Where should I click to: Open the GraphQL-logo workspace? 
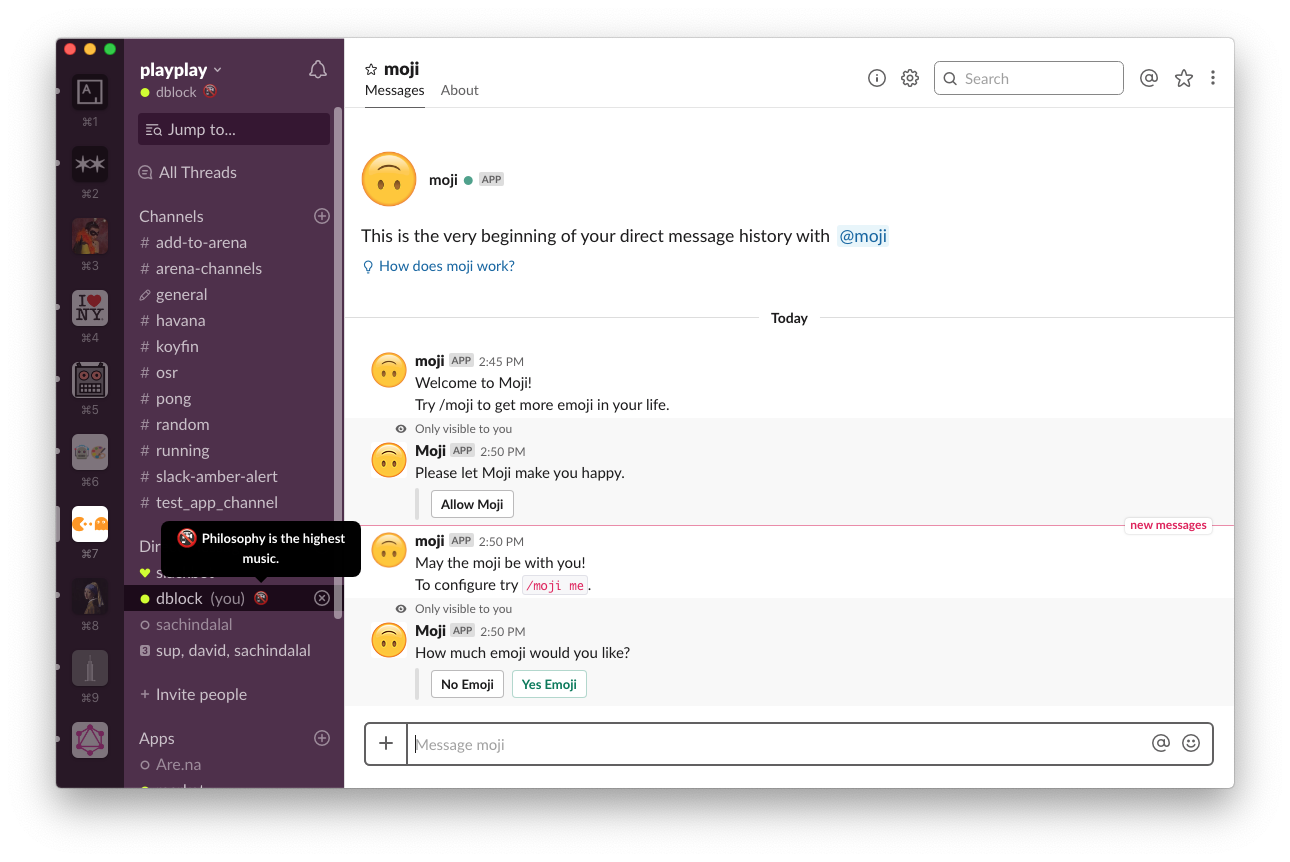click(90, 740)
